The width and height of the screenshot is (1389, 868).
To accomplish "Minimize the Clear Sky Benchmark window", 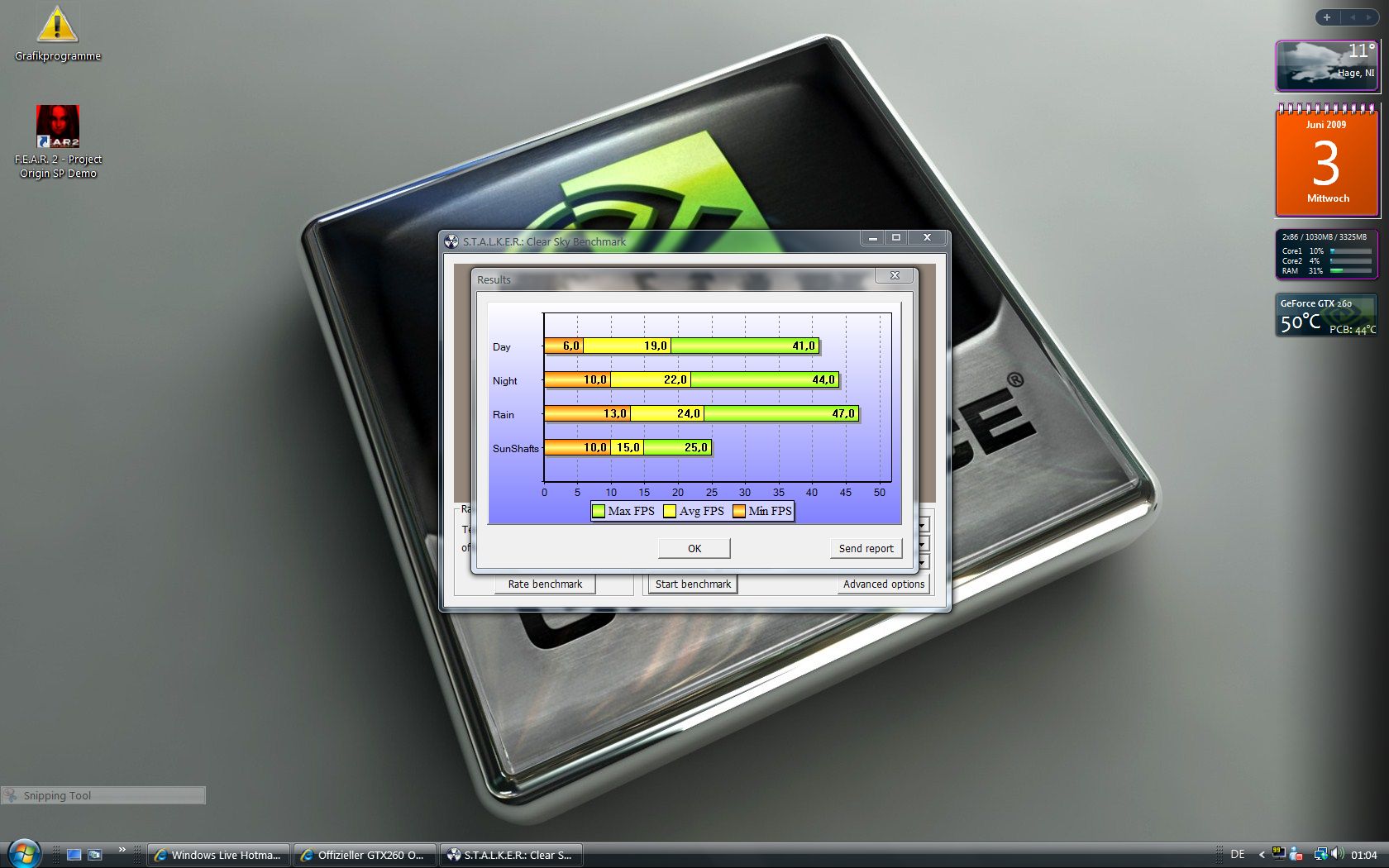I will pyautogui.click(x=872, y=238).
